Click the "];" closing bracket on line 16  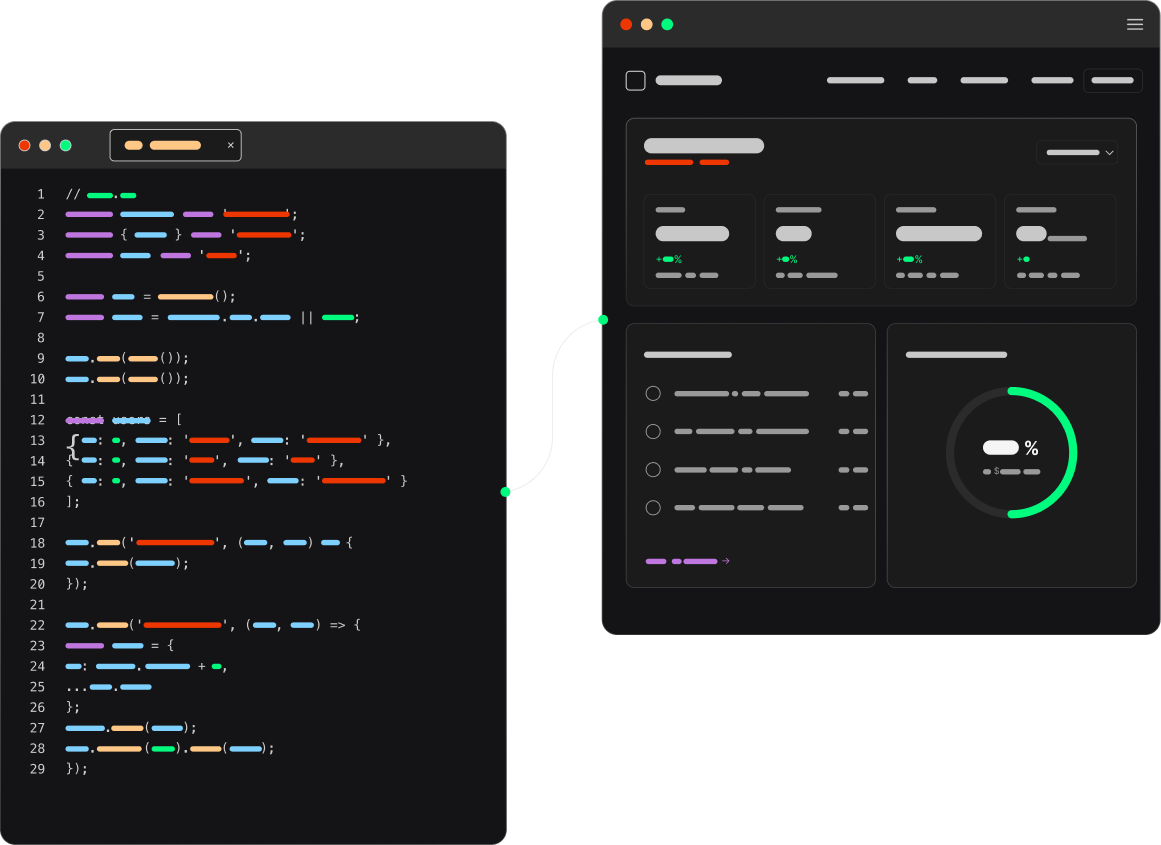click(73, 501)
